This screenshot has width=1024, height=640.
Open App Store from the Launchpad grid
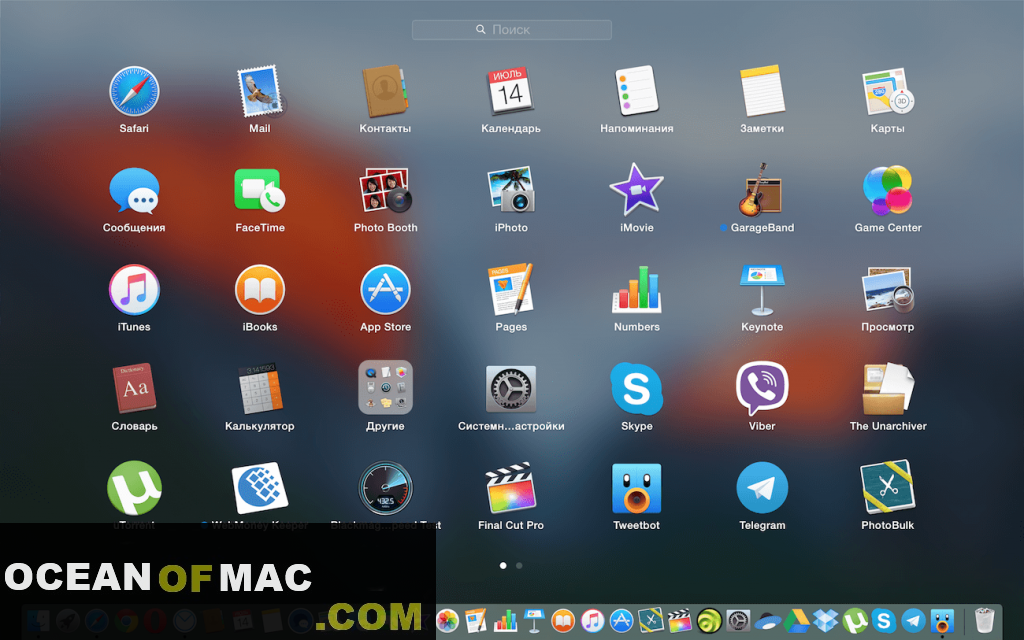[x=385, y=290]
